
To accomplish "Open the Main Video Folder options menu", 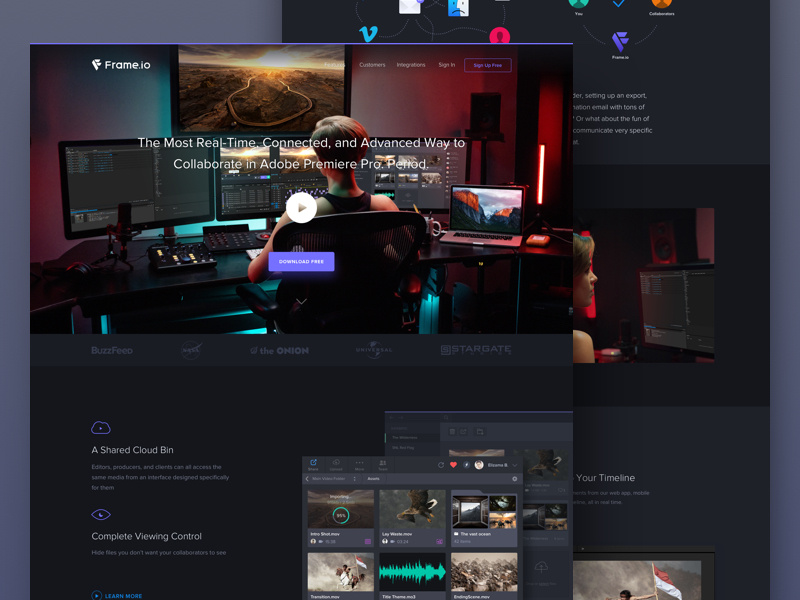I will (354, 477).
